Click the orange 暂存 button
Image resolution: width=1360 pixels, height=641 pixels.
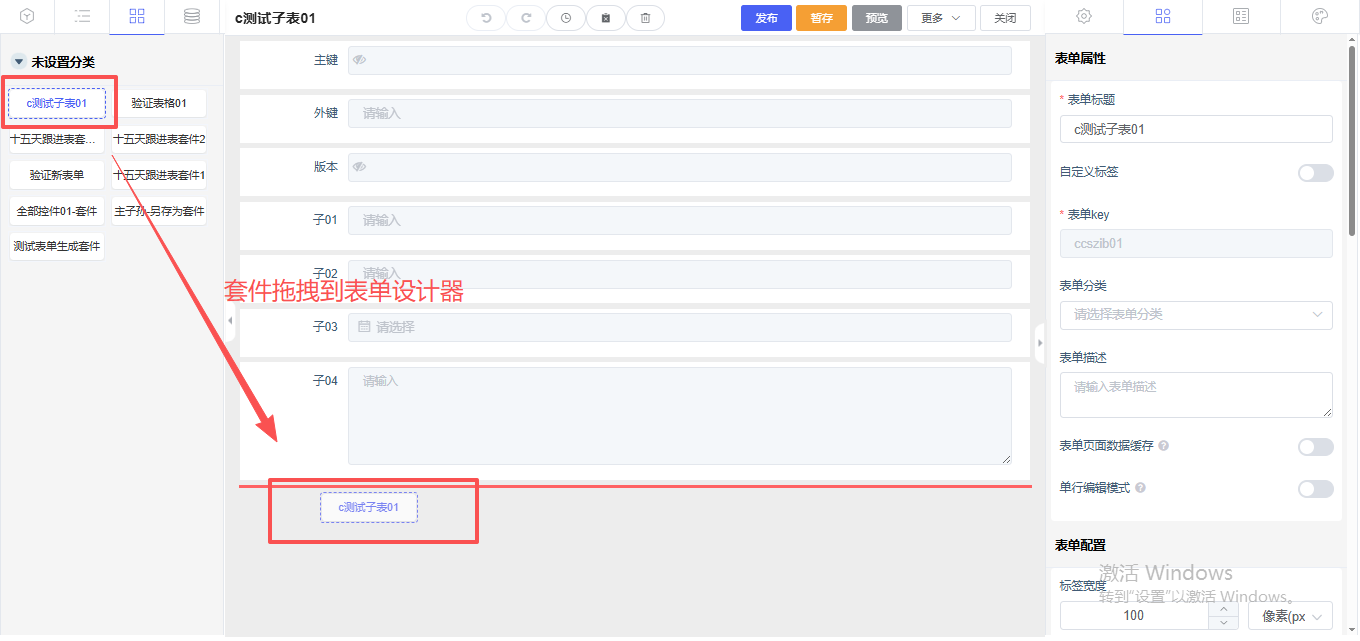tap(821, 18)
